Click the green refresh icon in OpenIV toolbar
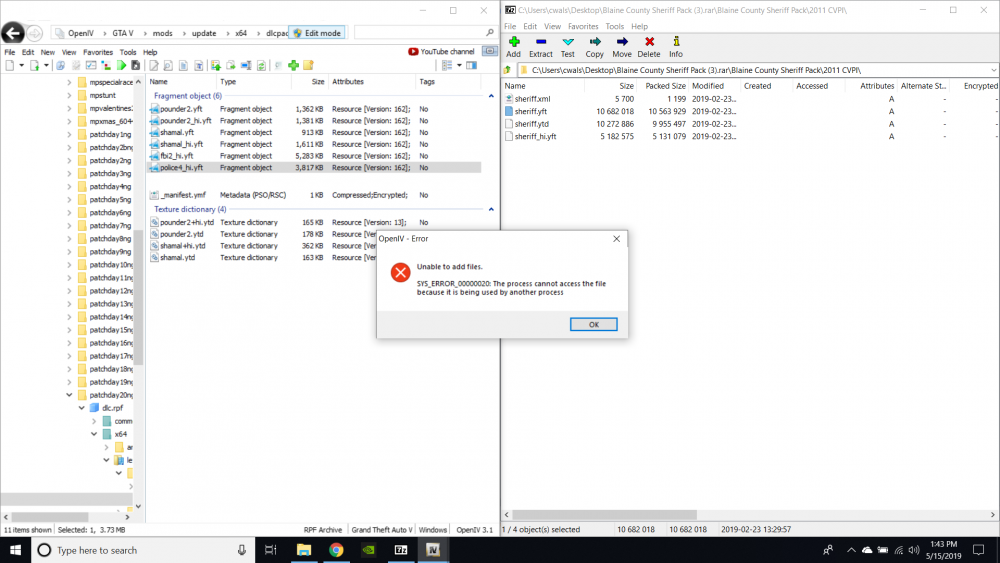Screen dimensions: 1000x563 pos(261,66)
